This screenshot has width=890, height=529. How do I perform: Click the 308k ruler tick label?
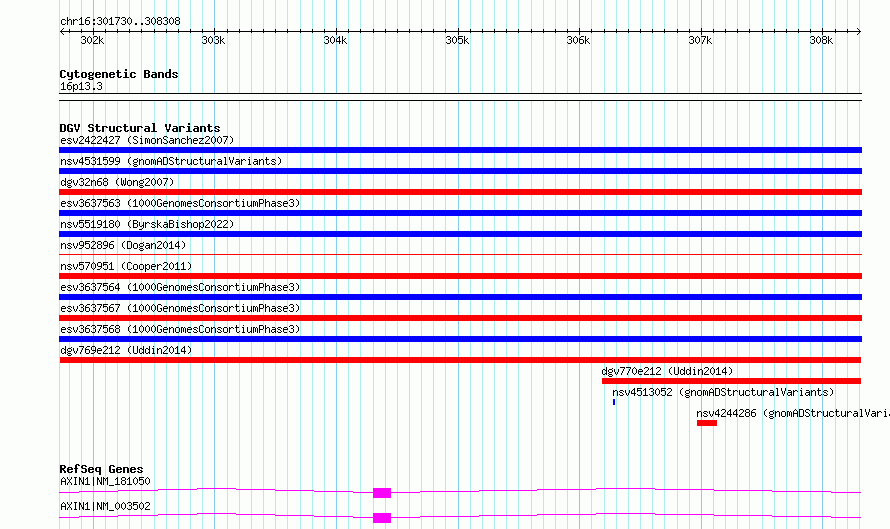821,40
